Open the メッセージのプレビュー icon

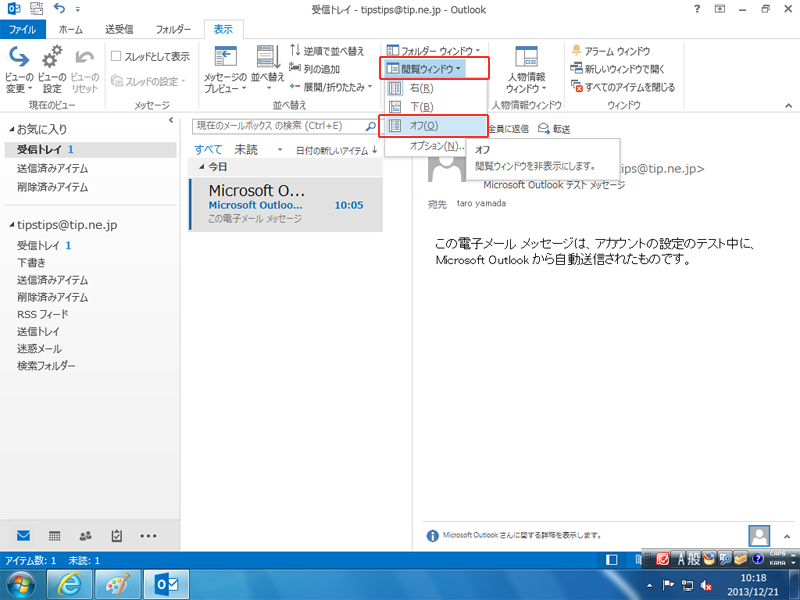point(225,57)
